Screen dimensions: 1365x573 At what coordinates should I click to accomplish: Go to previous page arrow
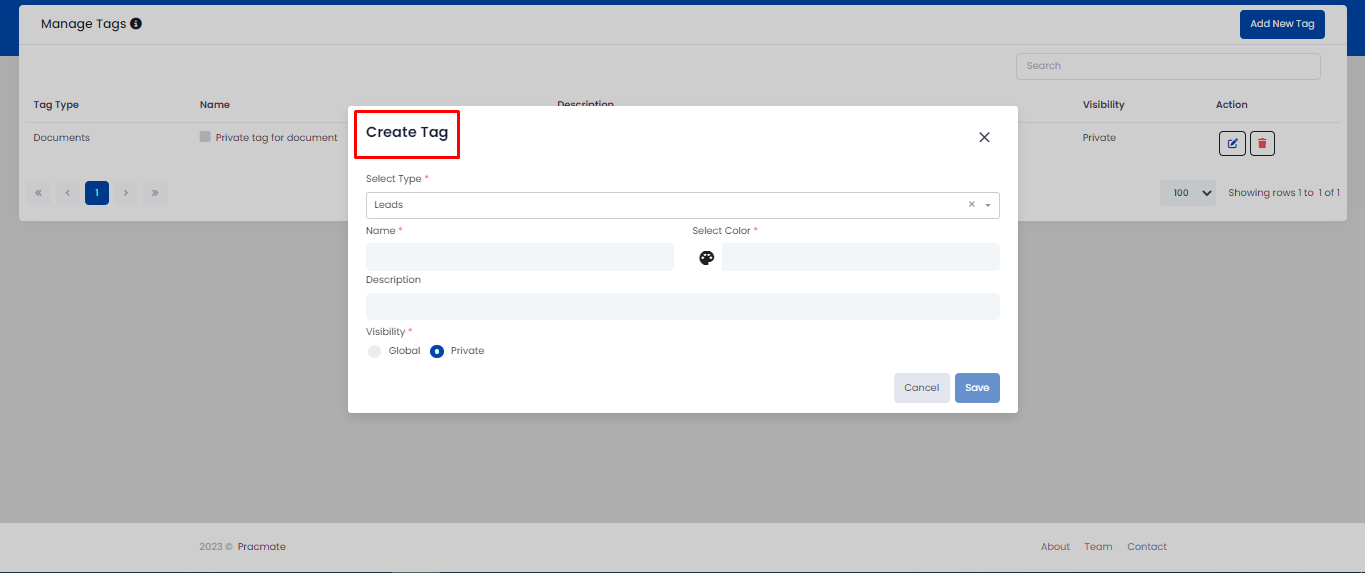coord(68,193)
